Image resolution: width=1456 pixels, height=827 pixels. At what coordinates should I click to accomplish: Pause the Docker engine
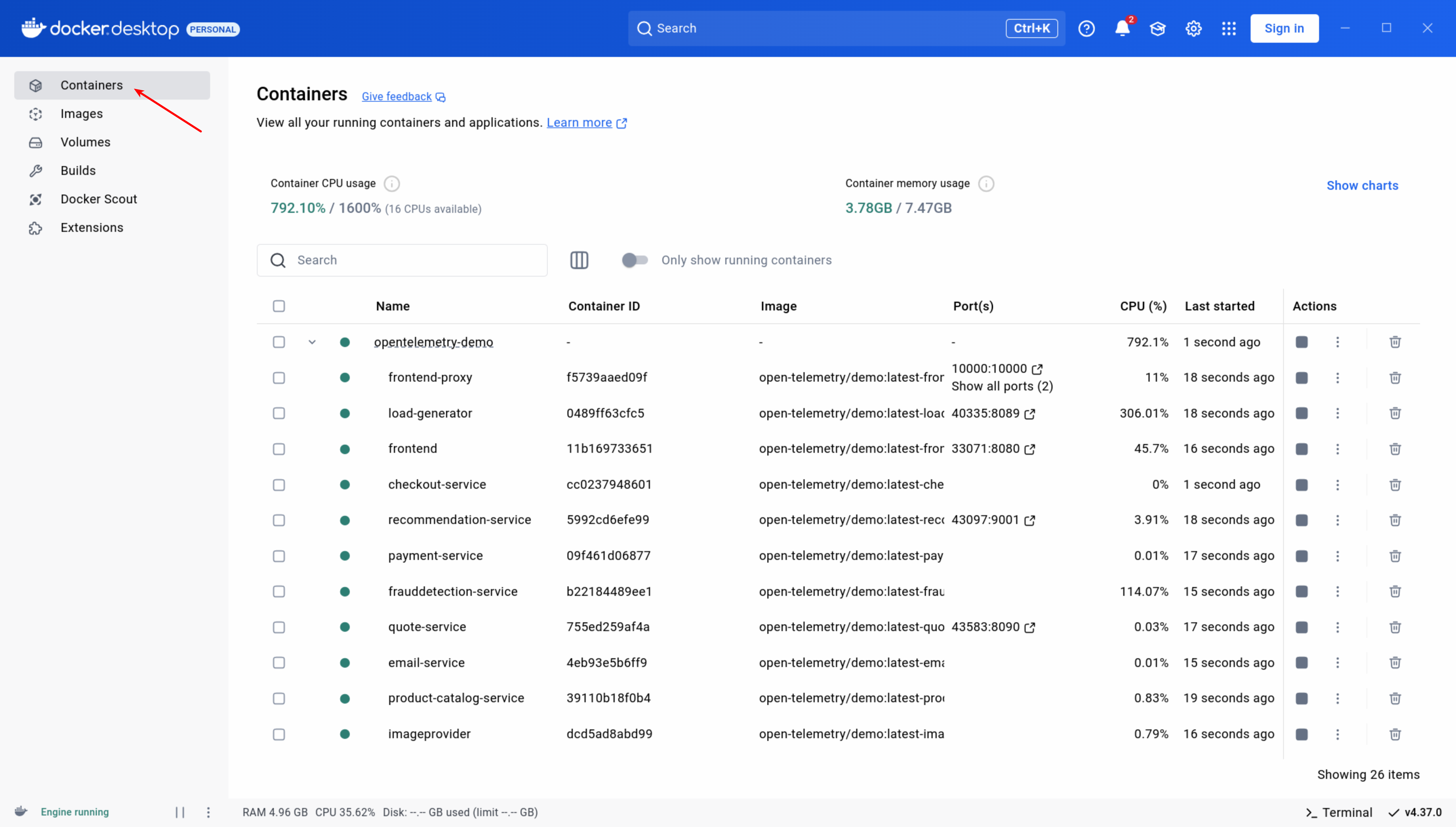coord(180,812)
